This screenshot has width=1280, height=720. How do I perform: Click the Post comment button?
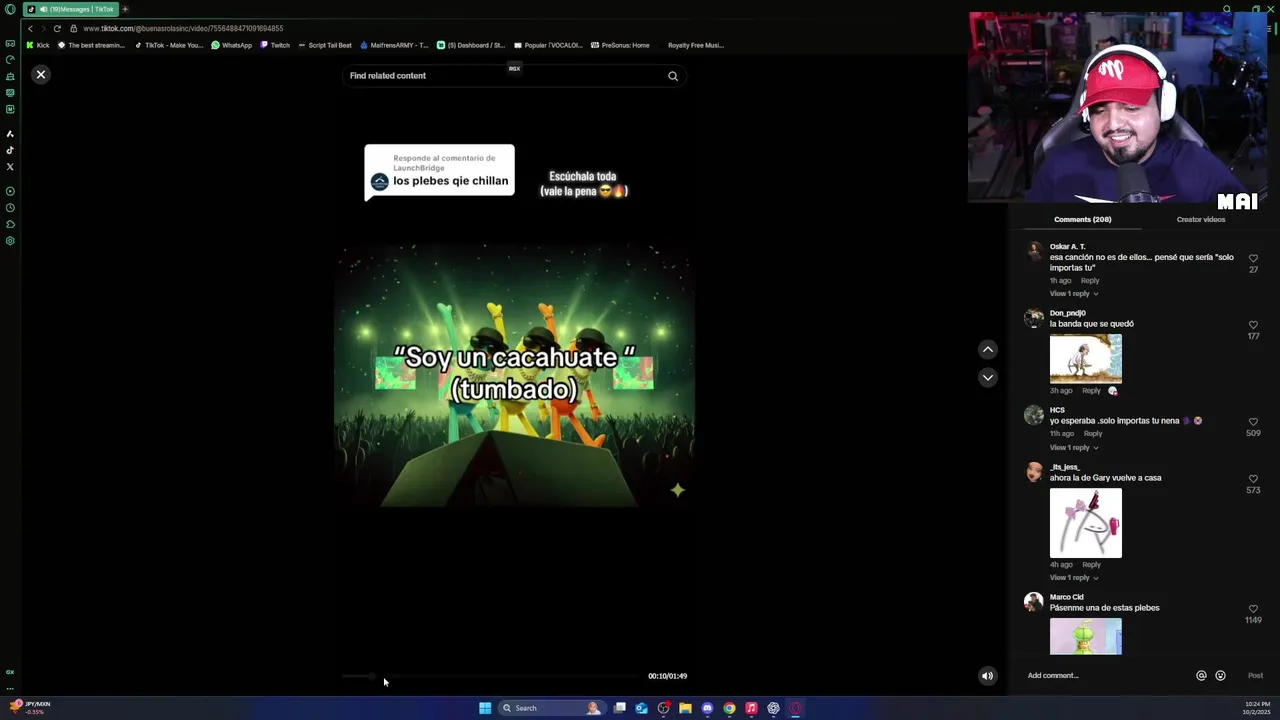point(1255,676)
